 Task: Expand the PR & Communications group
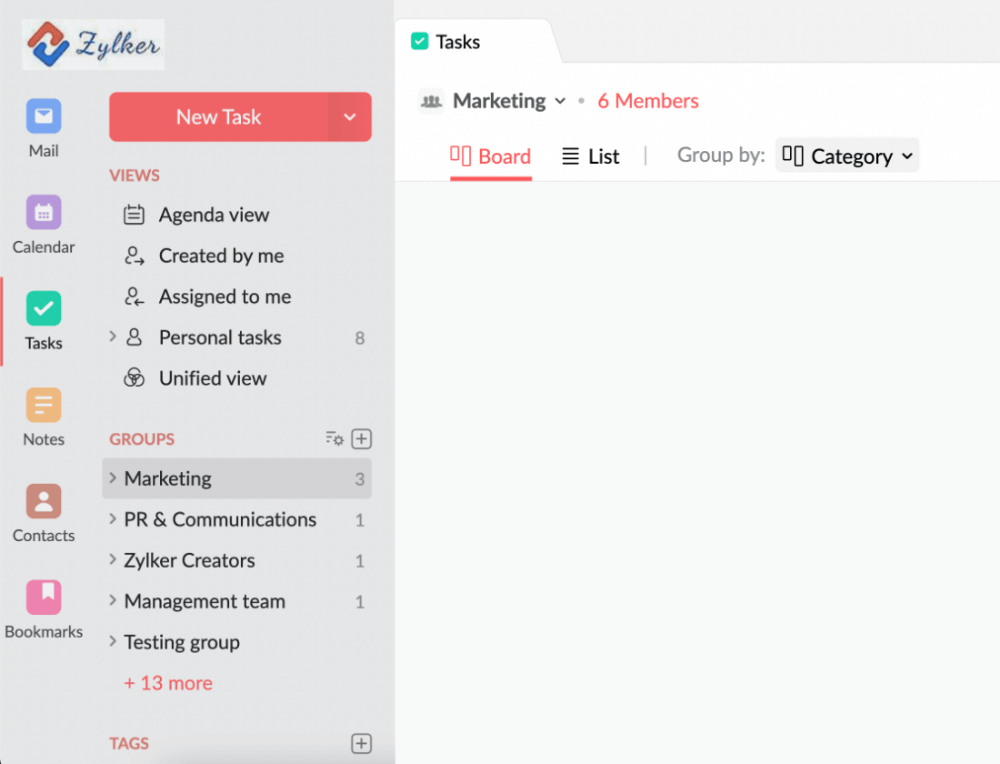(x=113, y=520)
